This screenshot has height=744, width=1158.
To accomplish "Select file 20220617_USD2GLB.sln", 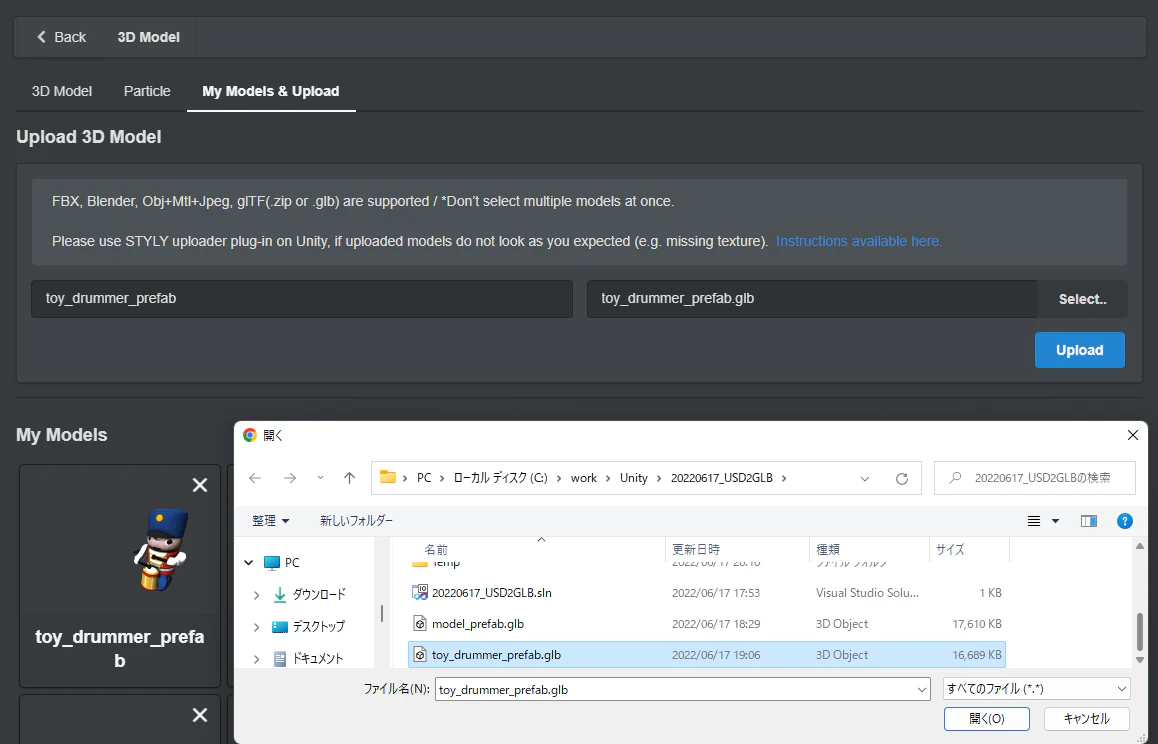I will click(707, 593).
